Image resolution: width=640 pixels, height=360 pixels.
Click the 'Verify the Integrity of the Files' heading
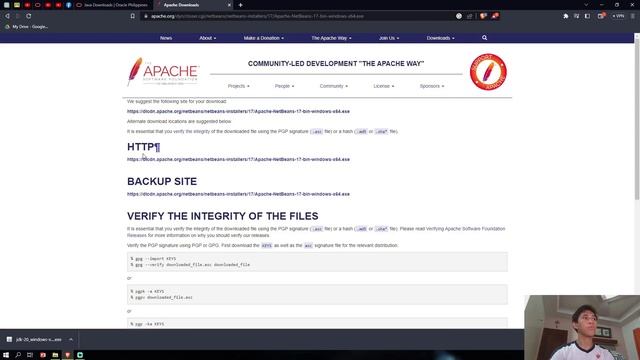[222, 216]
